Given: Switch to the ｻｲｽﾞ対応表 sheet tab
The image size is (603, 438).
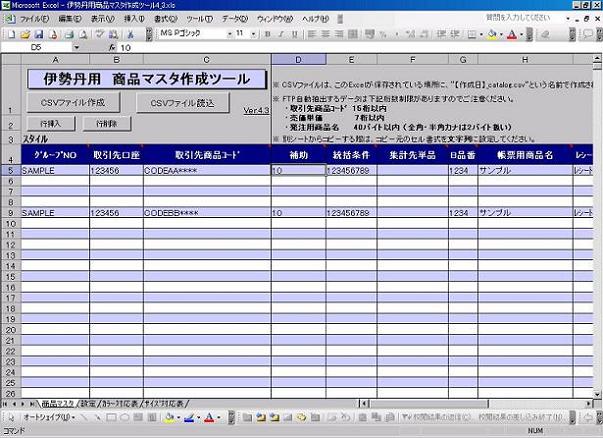Looking at the screenshot, I should [165, 404].
